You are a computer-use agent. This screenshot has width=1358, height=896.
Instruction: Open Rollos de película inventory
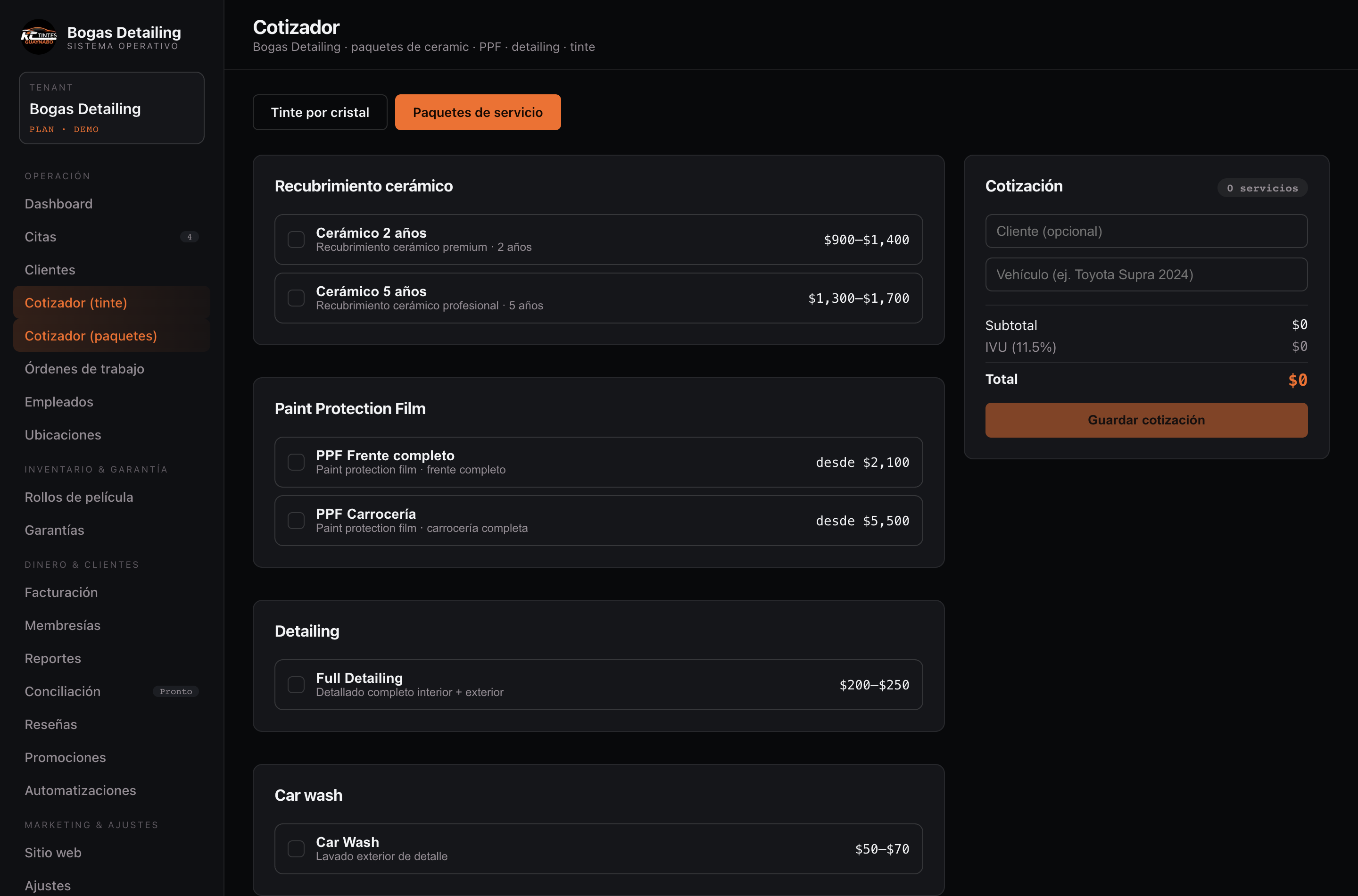pos(111,497)
